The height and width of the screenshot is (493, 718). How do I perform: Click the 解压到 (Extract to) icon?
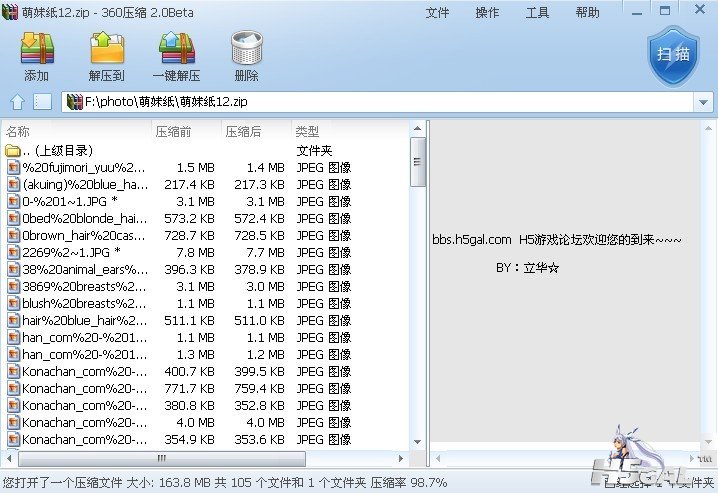[x=106, y=57]
